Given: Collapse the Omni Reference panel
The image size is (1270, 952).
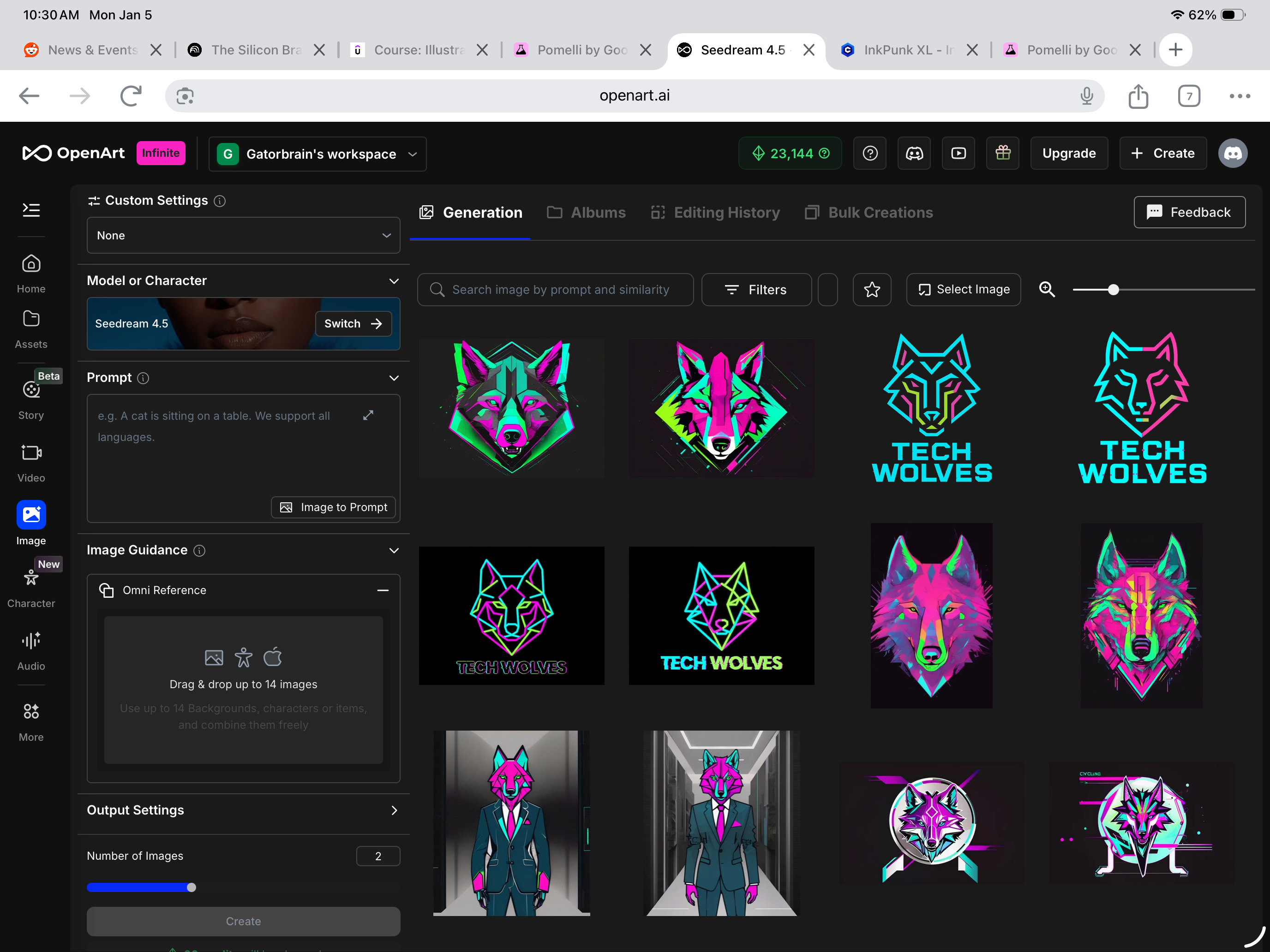Looking at the screenshot, I should click(383, 590).
